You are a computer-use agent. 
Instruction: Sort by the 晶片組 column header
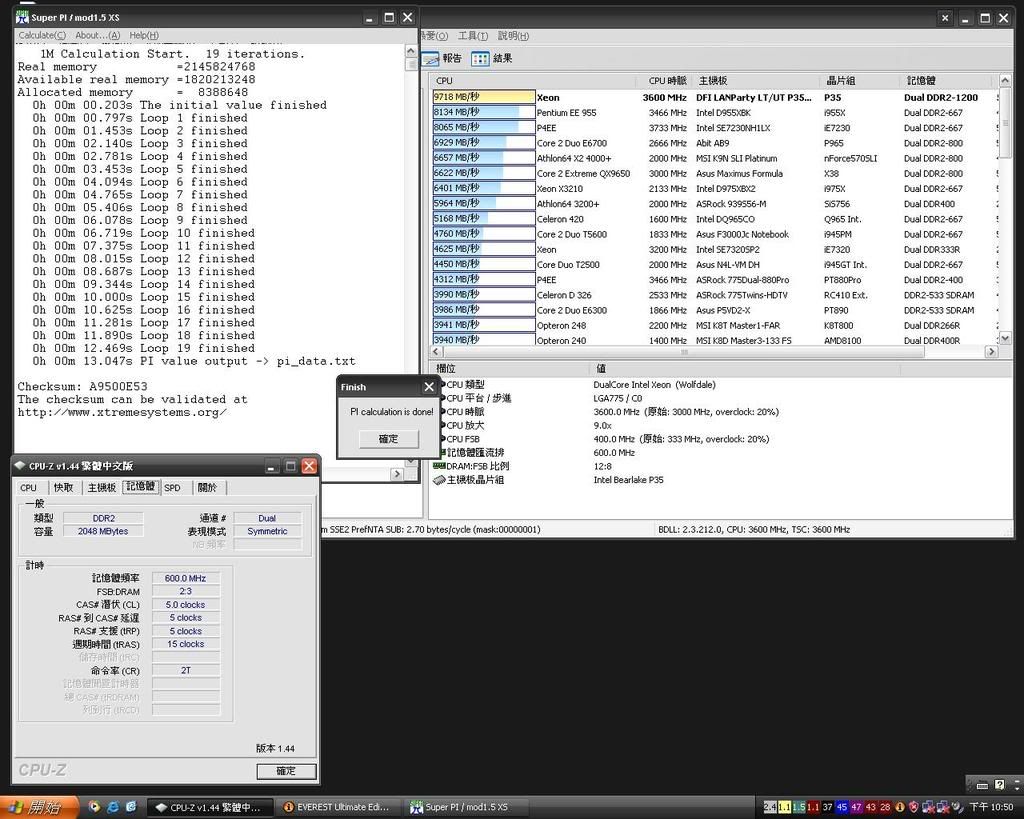[x=859, y=81]
